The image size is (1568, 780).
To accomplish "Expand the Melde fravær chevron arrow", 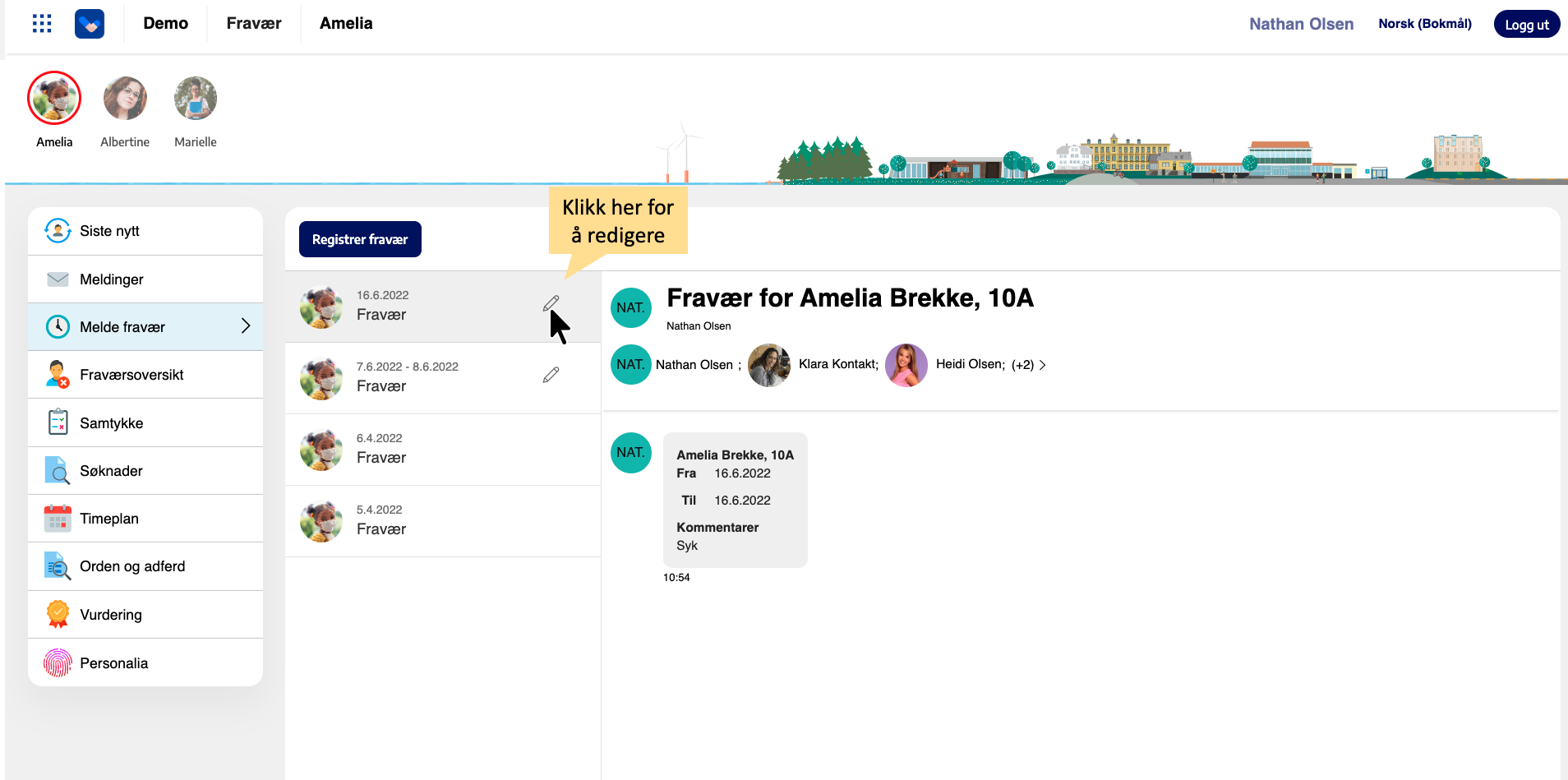I will click(x=245, y=326).
